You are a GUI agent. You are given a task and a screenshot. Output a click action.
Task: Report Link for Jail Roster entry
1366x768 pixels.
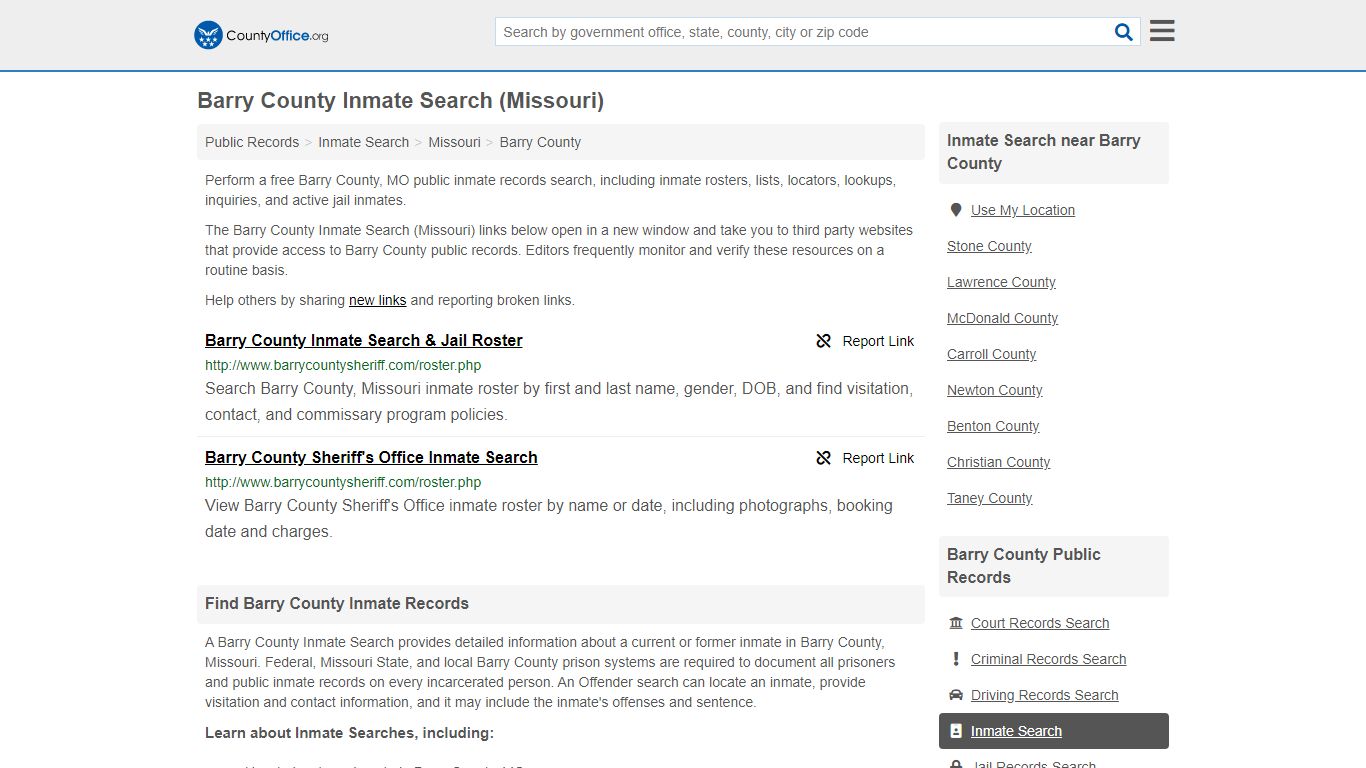[x=866, y=341]
